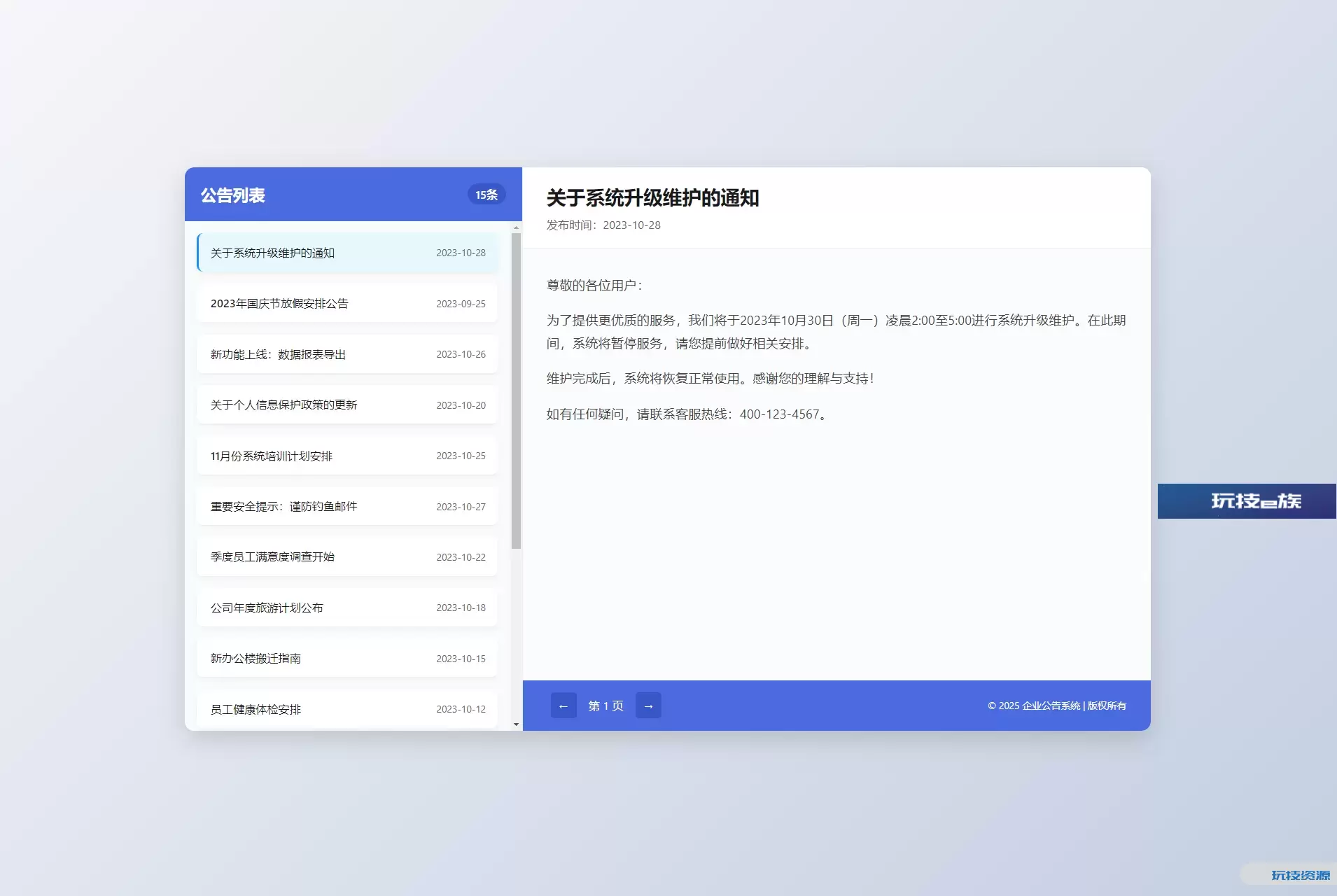Open 新功能上线：数据报表导出 announcement
Viewport: 1337px width, 896px height.
coord(347,354)
